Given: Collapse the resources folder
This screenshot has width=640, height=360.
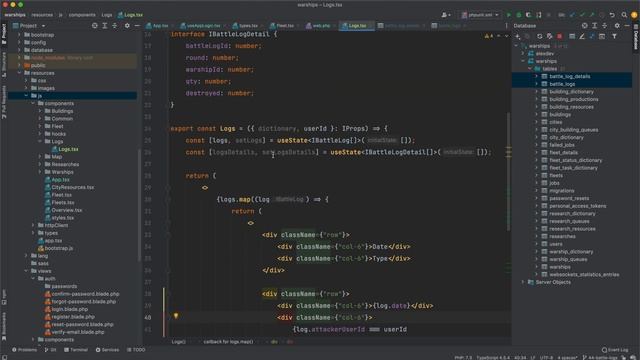Looking at the screenshot, I should [19, 73].
